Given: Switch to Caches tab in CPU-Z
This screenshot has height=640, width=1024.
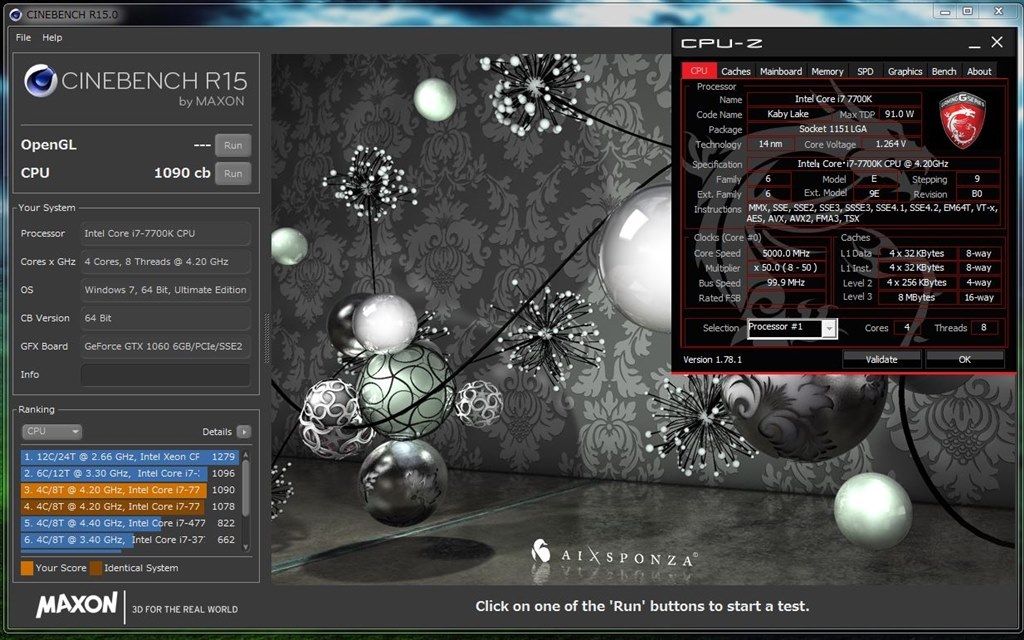Looking at the screenshot, I should tap(736, 71).
